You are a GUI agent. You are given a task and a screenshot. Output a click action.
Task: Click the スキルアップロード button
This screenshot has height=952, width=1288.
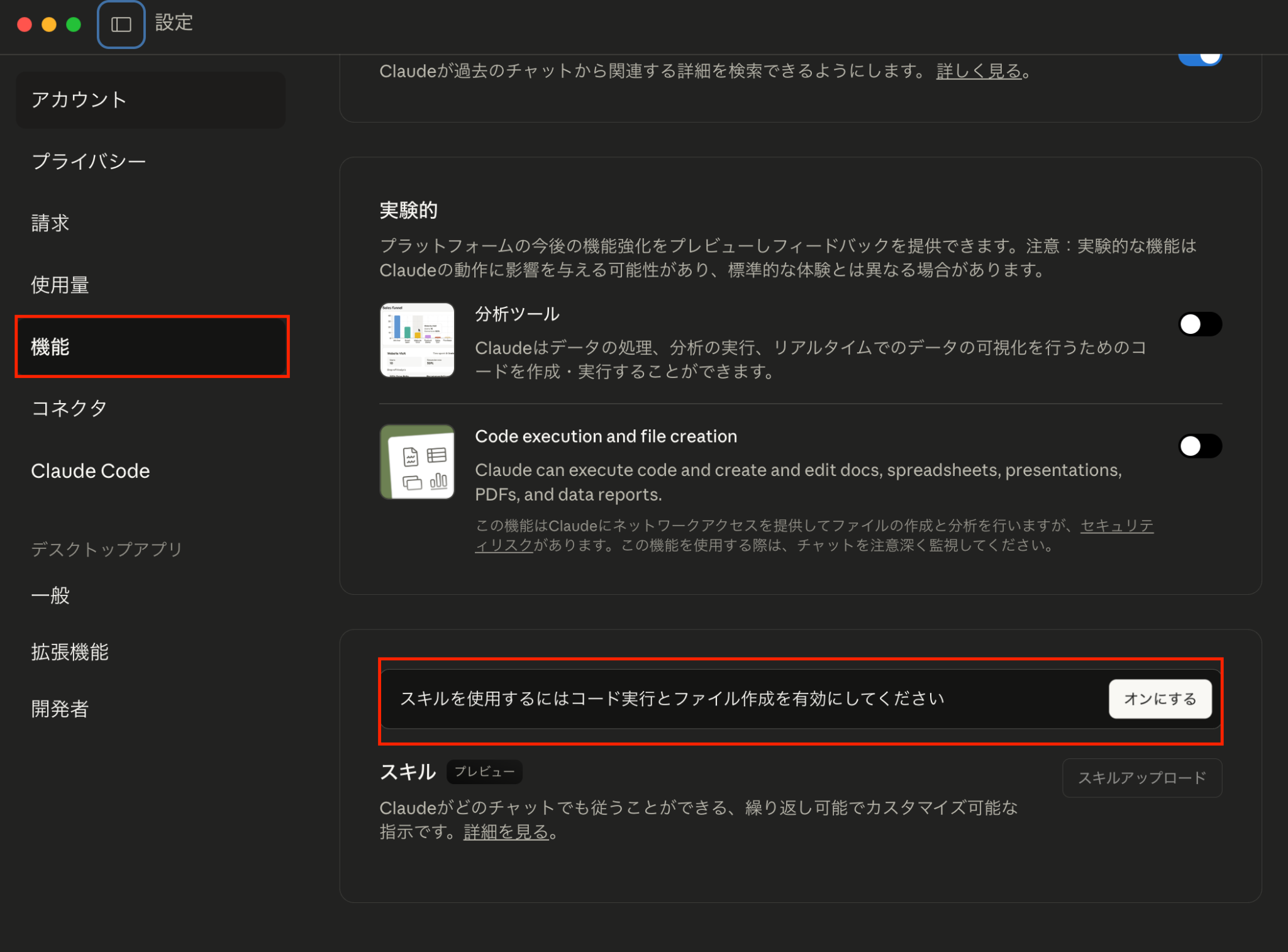pos(1141,778)
